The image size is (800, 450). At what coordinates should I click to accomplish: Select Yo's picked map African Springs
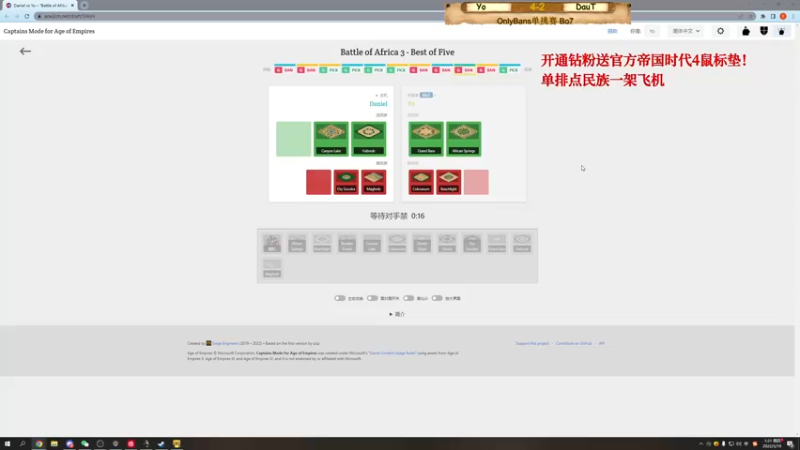point(464,139)
